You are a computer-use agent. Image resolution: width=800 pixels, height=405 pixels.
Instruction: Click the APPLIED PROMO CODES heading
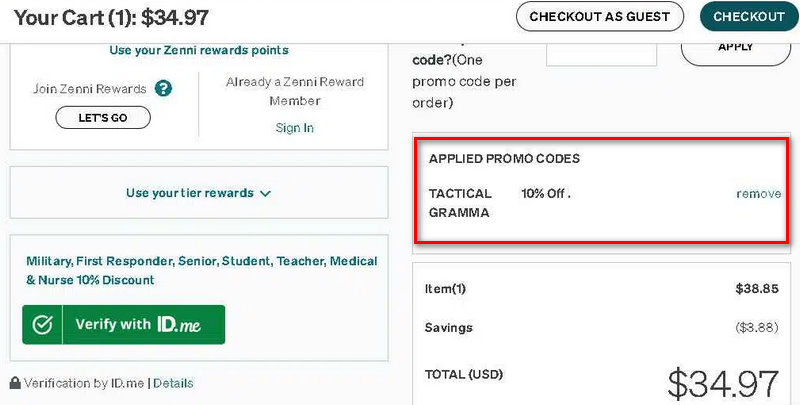504,159
